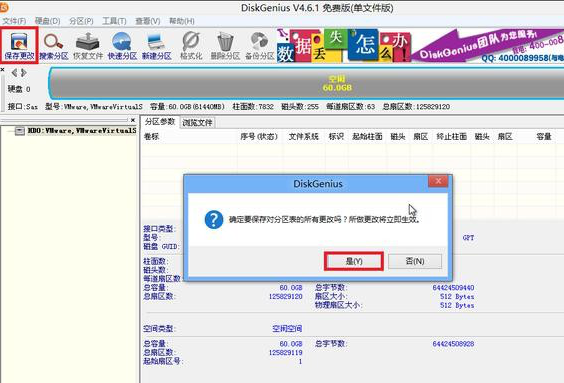This screenshot has height=383, width=564.
Task: Click the Start Cylinder (起始柱面) column header
Action: pos(367,137)
